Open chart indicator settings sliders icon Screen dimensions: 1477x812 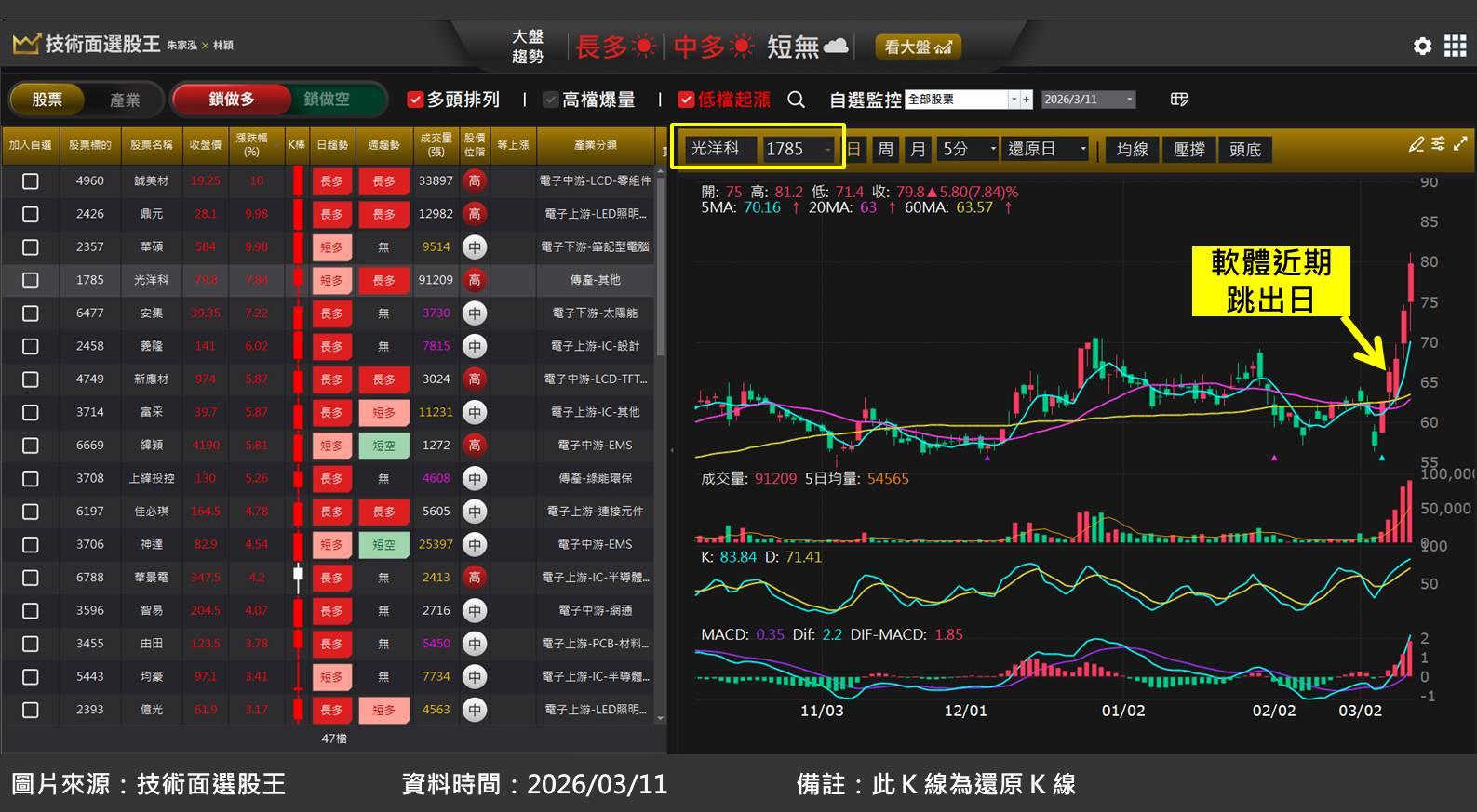[x=1438, y=144]
